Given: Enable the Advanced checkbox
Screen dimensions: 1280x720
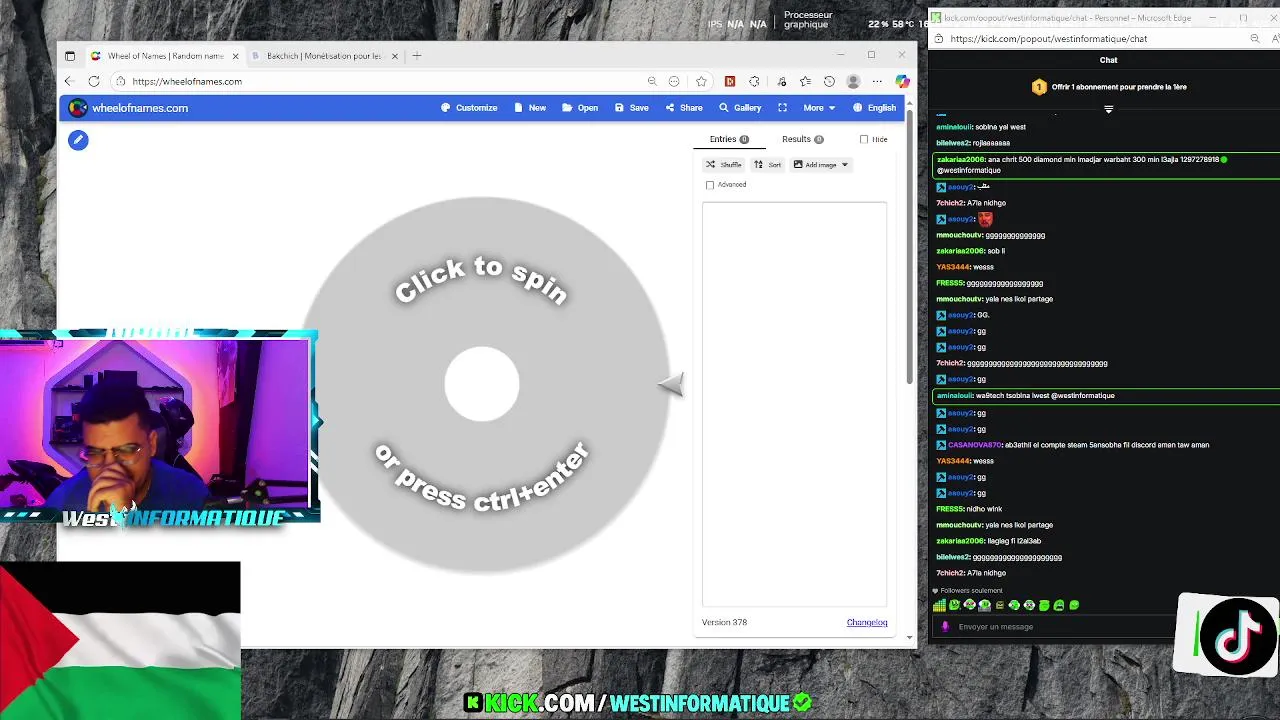Looking at the screenshot, I should (710, 185).
